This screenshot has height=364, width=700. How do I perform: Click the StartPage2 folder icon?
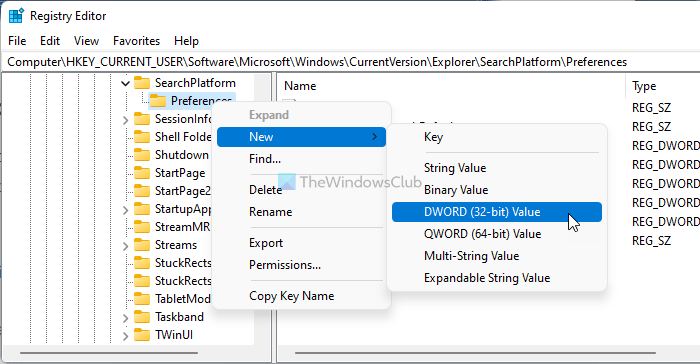tap(142, 191)
